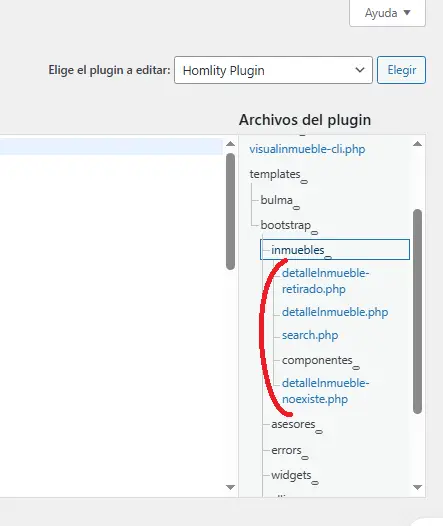Open detalleInmueble-noexiste.php file

pyautogui.click(x=325, y=391)
